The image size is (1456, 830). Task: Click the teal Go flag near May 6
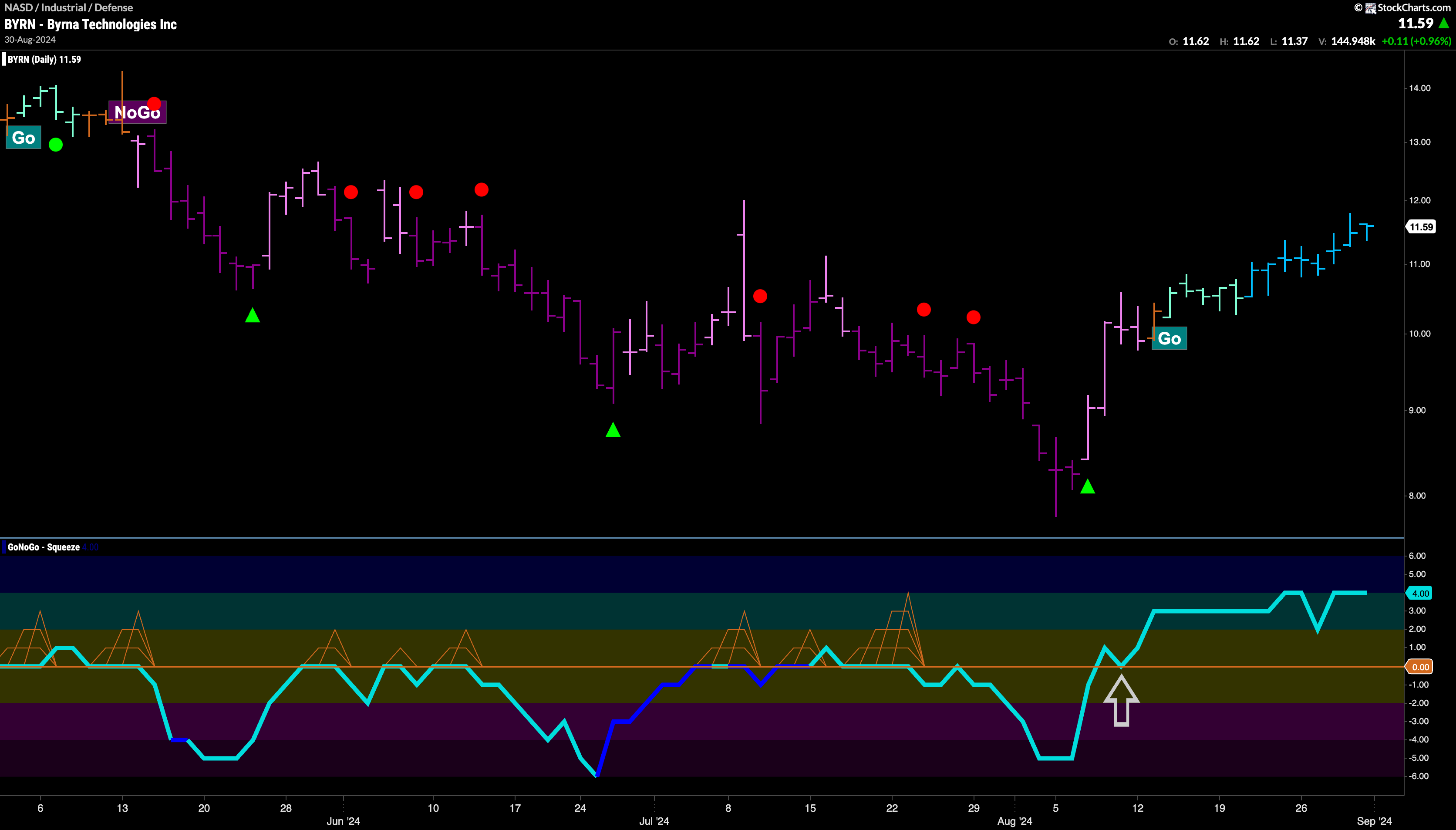tap(24, 137)
